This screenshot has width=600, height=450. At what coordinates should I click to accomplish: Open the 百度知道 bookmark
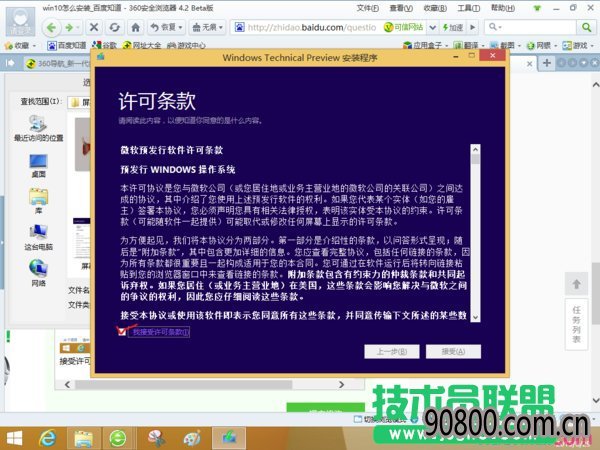point(66,46)
